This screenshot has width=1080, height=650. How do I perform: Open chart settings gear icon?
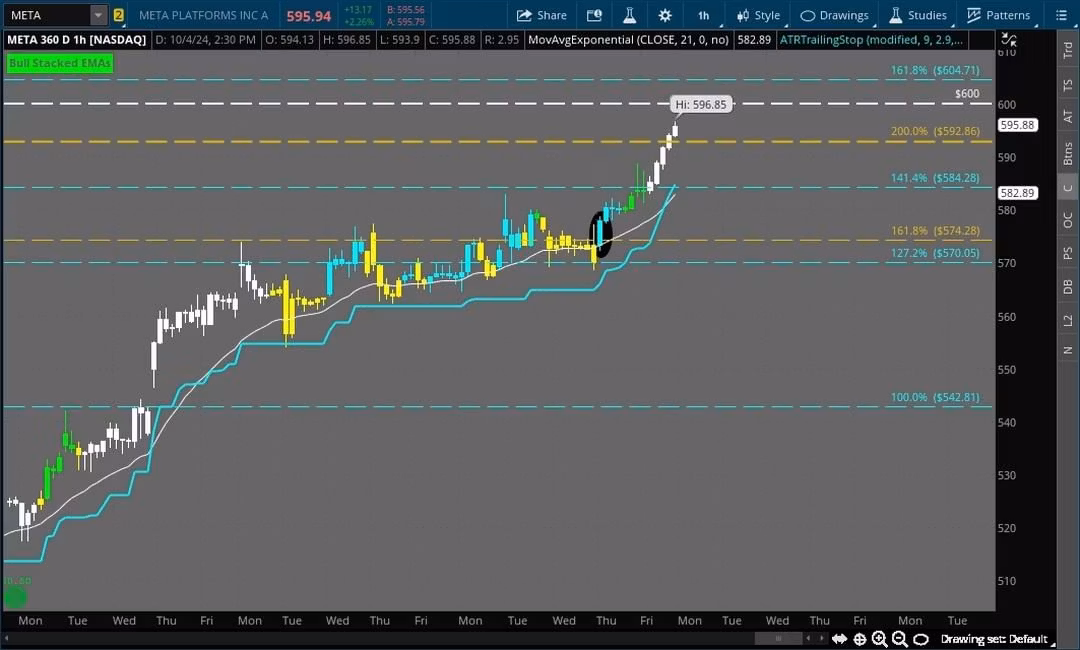coord(665,15)
